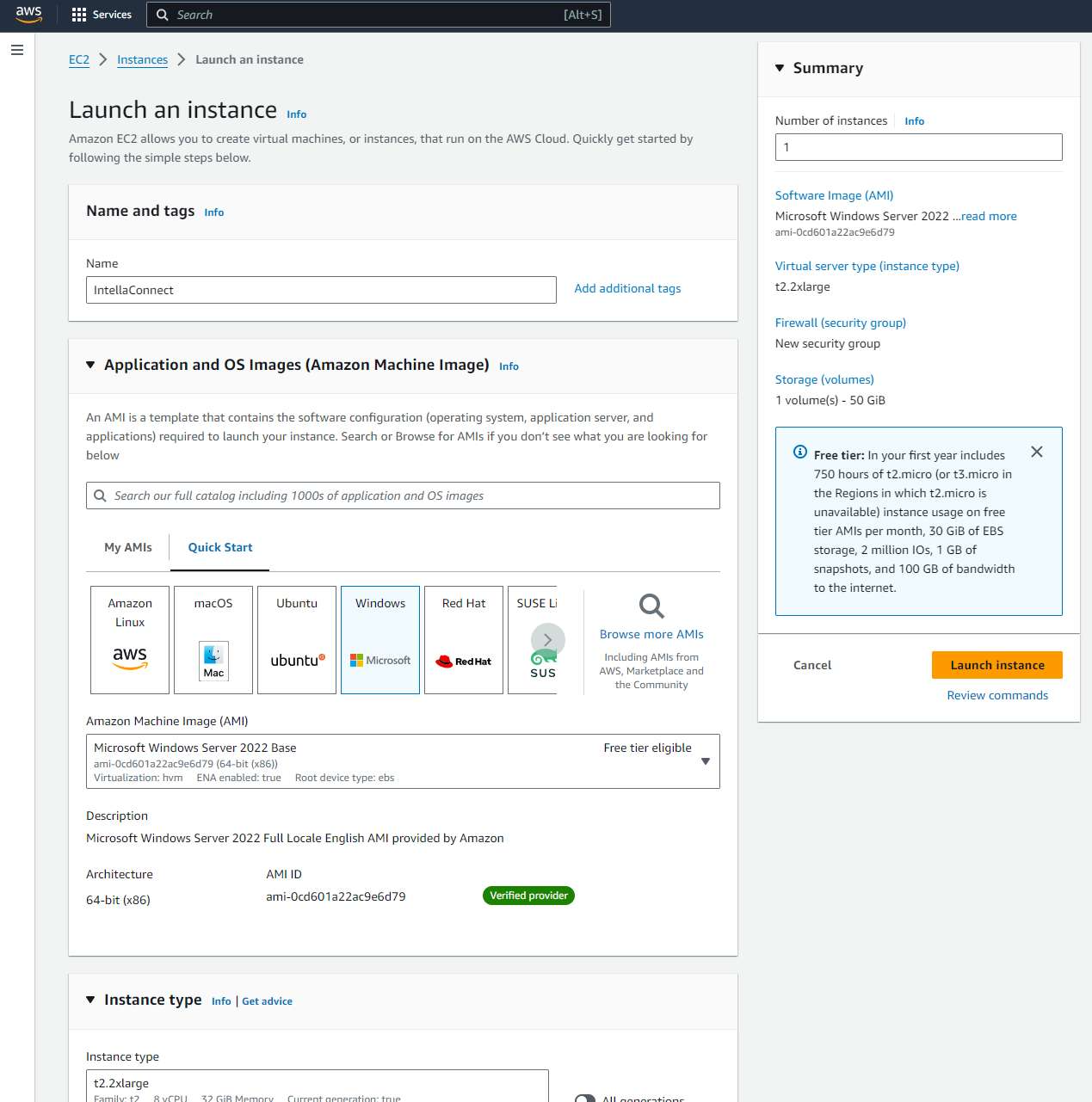Click Info link beside Instance type heading
The image size is (1092, 1102).
pos(221,1001)
